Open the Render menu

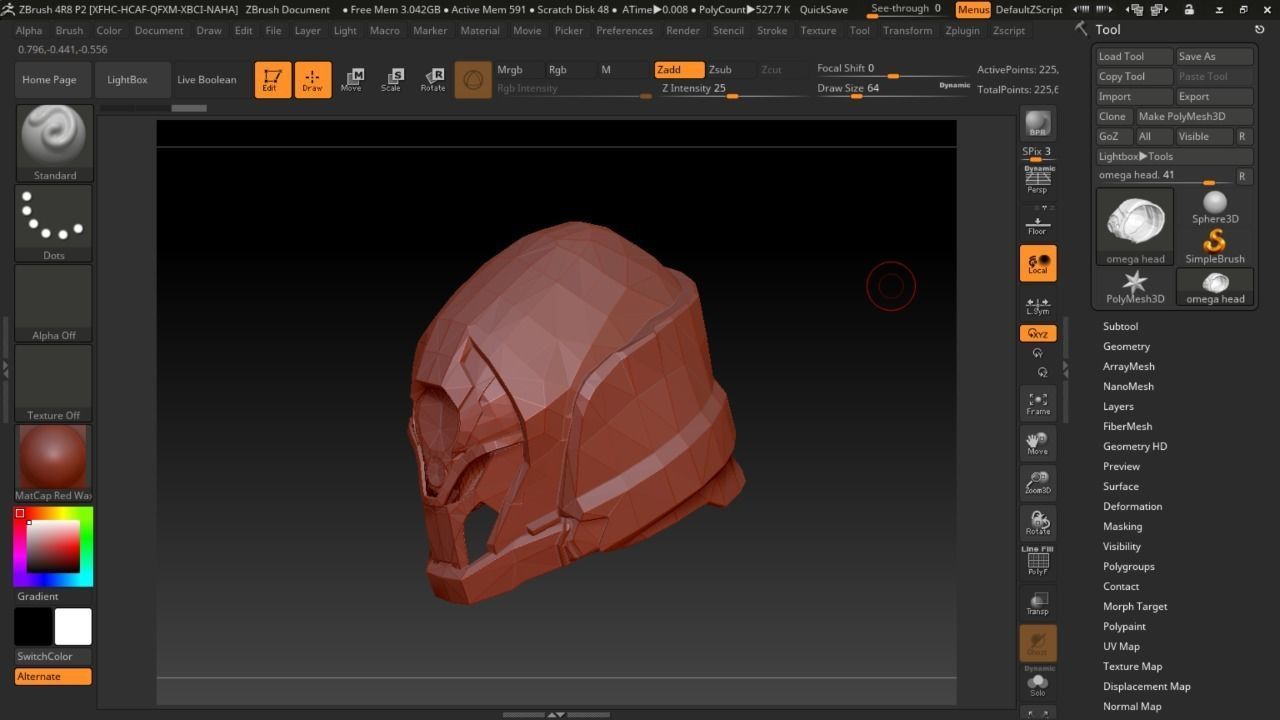click(x=683, y=30)
